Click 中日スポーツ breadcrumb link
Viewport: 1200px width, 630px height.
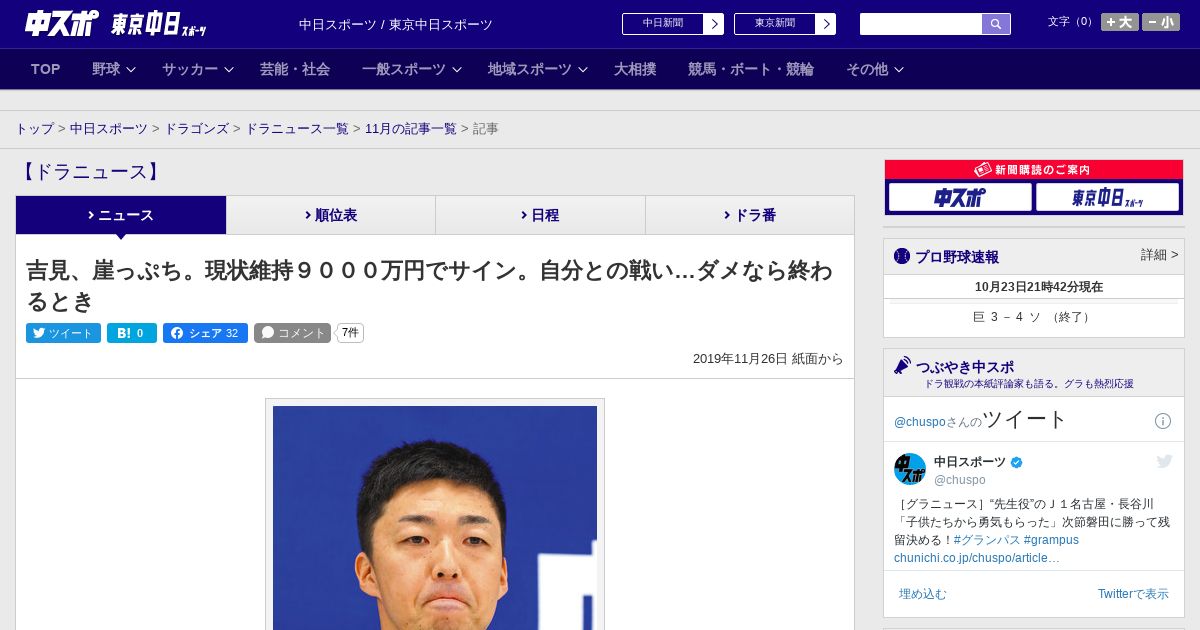[109, 129]
